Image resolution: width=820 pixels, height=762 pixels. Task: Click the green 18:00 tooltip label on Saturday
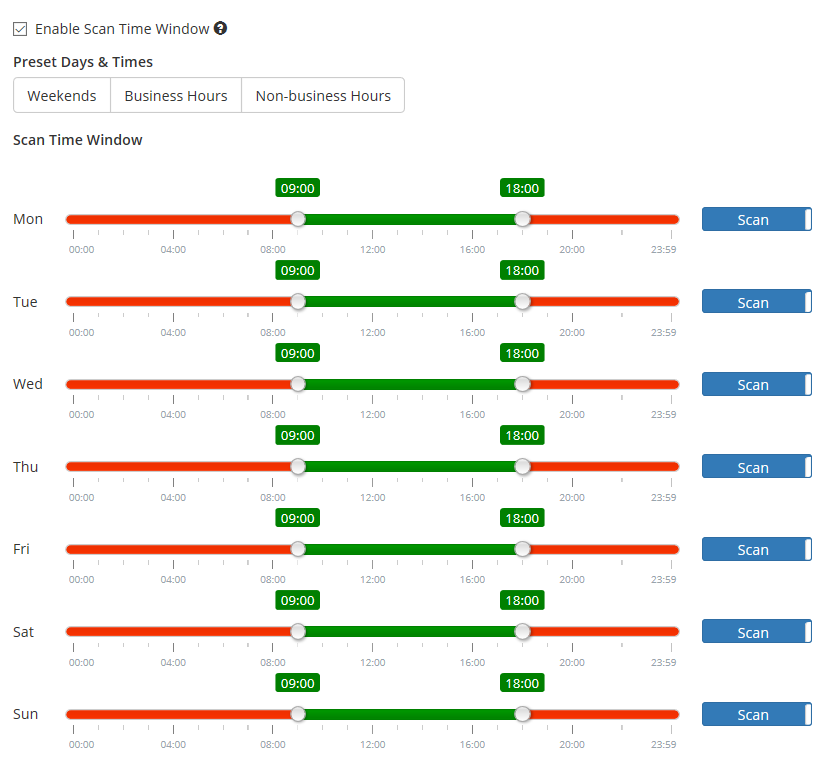(522, 601)
